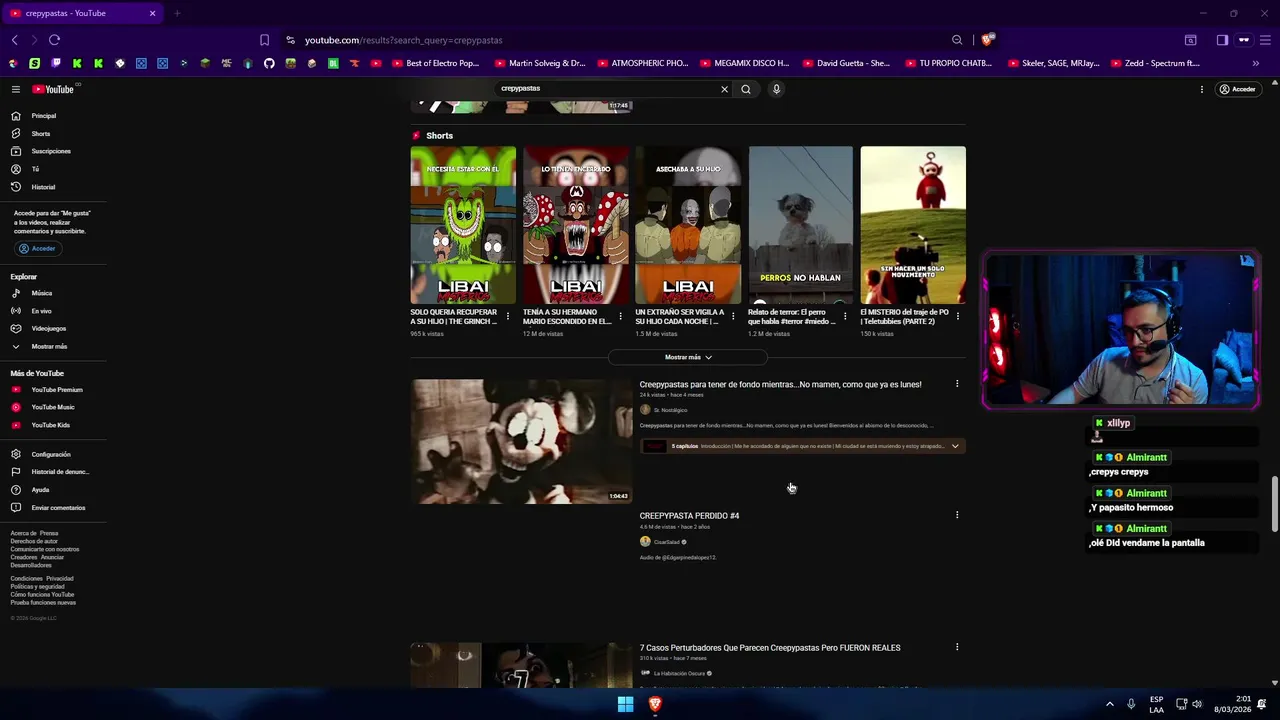1280x720 pixels.
Task: Open La Habitación Oscura channel link
Action: (679, 673)
